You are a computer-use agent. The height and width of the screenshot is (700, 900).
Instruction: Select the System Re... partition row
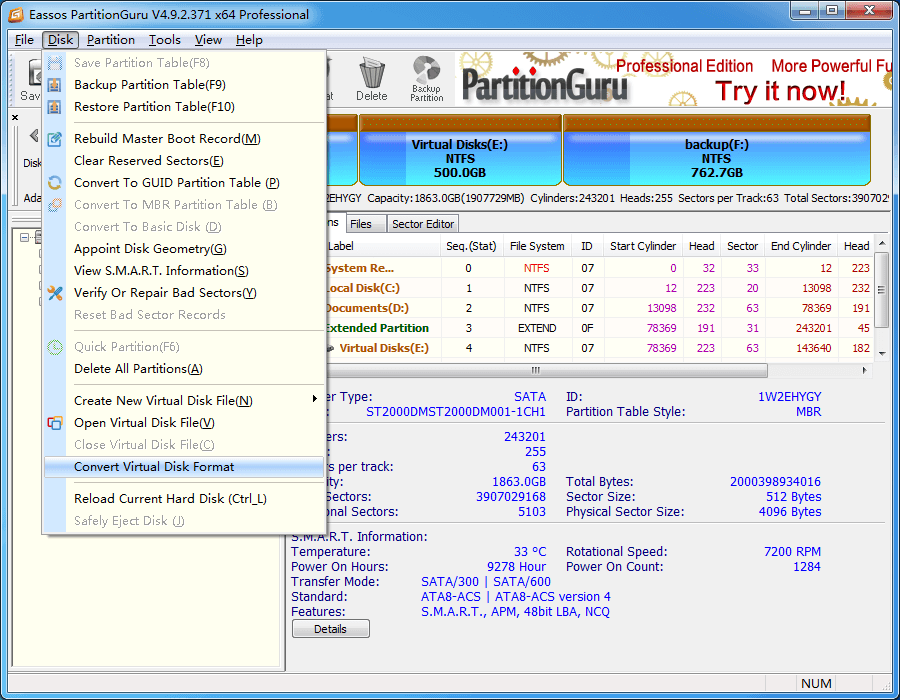click(x=599, y=268)
